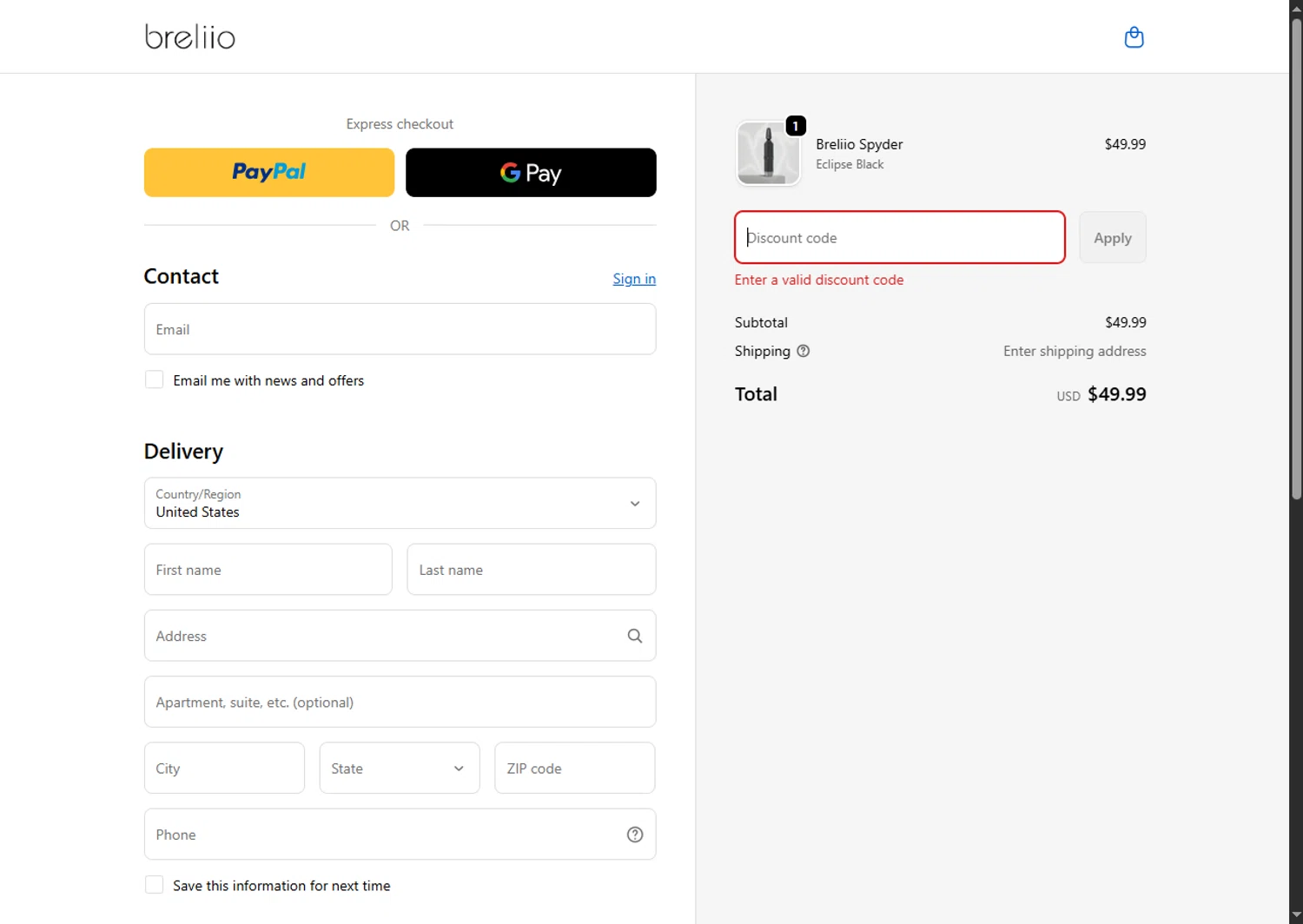Image resolution: width=1303 pixels, height=924 pixels.
Task: Click the Last name field
Action: [x=532, y=570]
